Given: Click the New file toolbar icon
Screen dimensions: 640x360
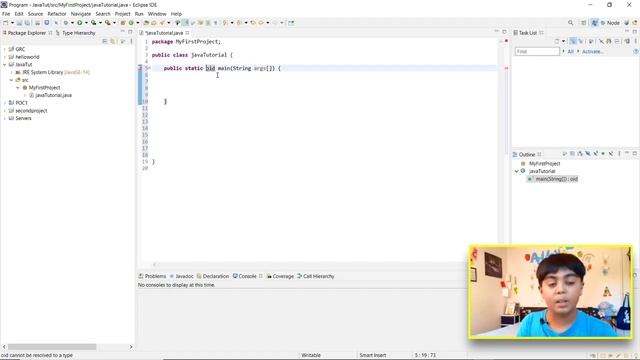Looking at the screenshot, I should point(6,23).
